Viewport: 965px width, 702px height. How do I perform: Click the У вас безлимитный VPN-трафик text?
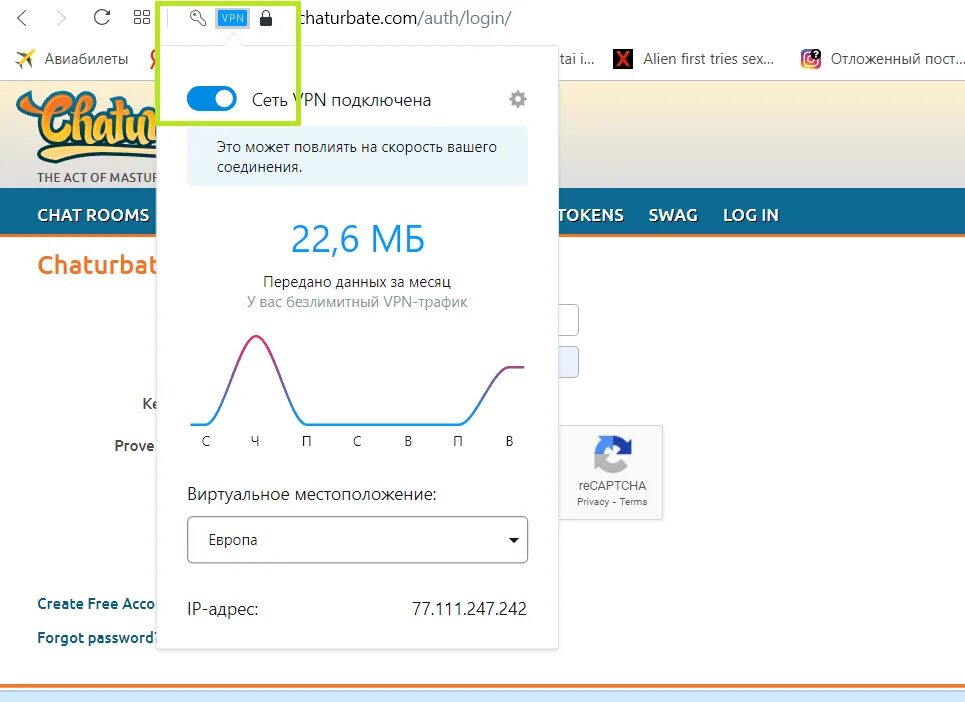(358, 302)
